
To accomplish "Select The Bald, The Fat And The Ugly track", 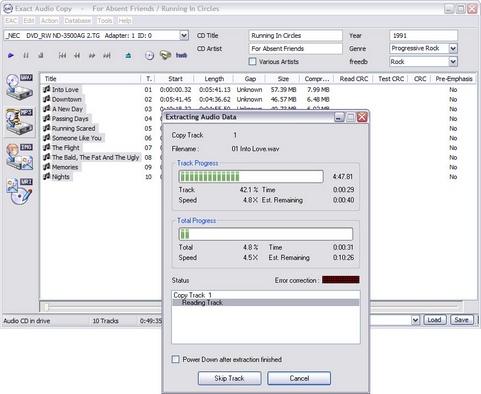I will [95, 157].
